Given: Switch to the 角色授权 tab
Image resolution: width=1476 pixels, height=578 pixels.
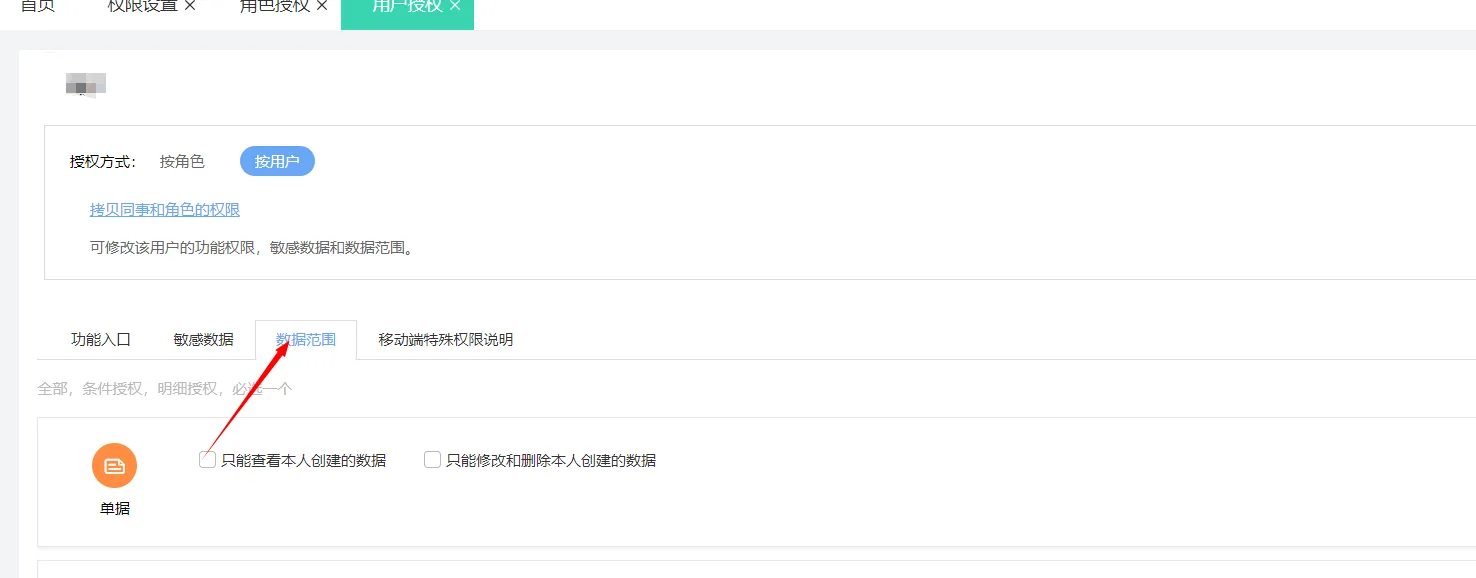Looking at the screenshot, I should 275,6.
